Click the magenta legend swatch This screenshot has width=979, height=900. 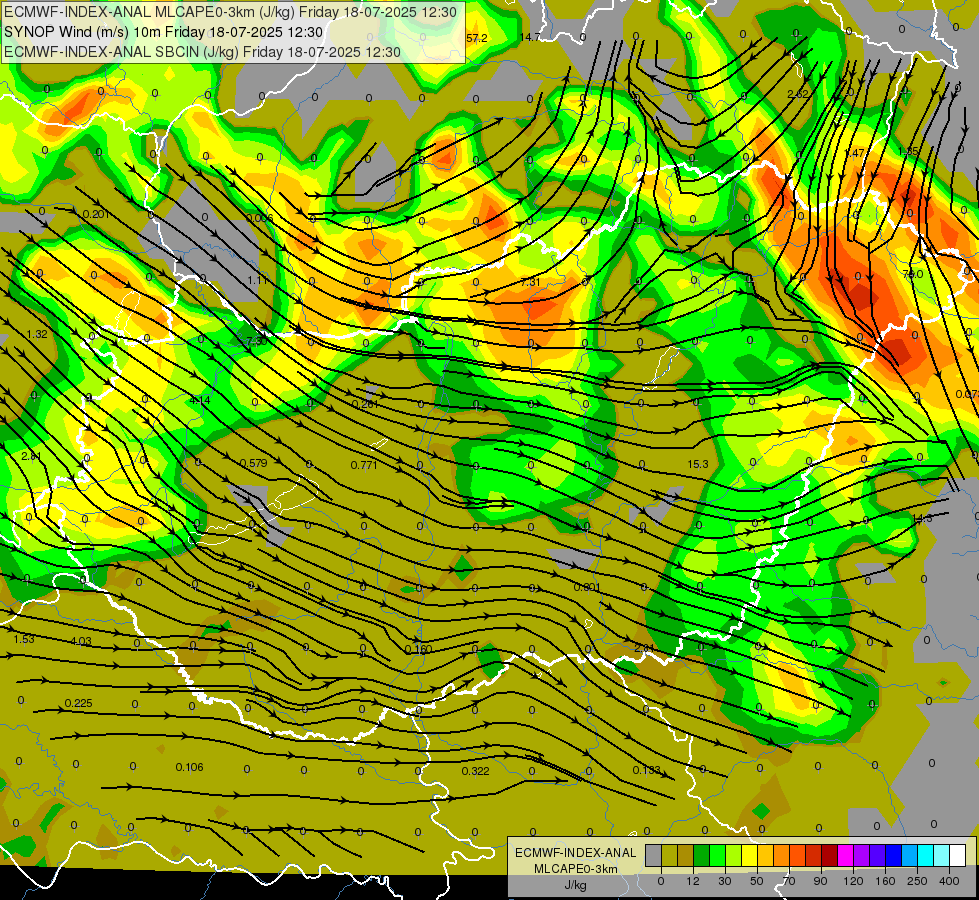point(846,855)
